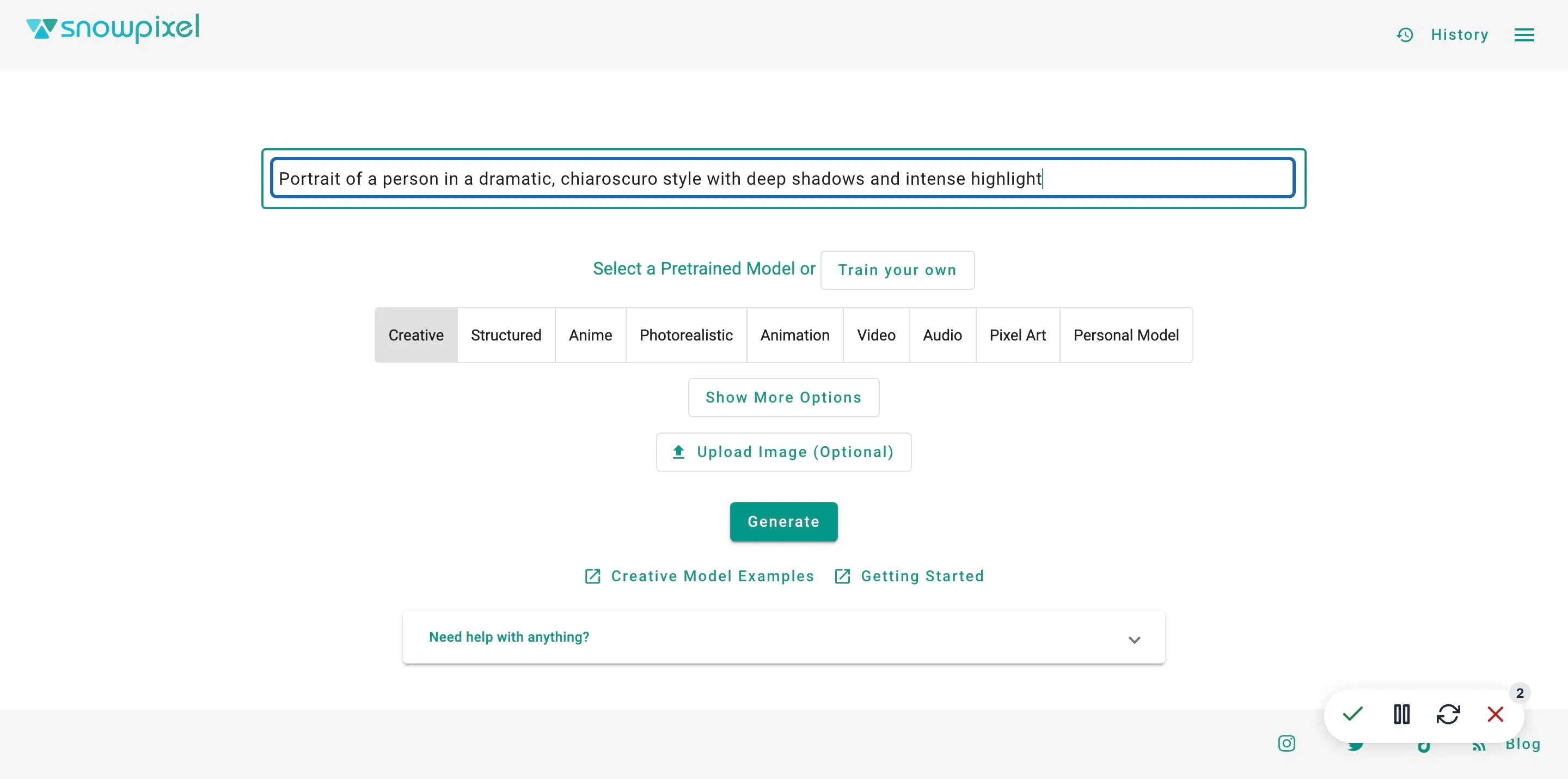
Task: Choose the Video model tab
Action: pyautogui.click(x=876, y=335)
